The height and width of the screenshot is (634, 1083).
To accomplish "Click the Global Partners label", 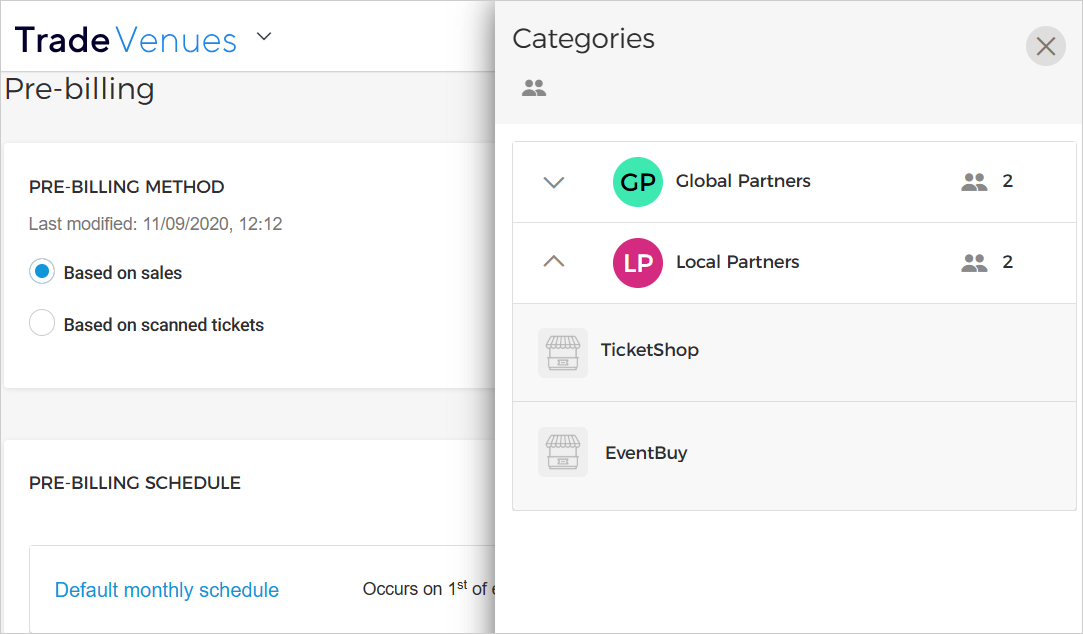I will click(x=743, y=181).
